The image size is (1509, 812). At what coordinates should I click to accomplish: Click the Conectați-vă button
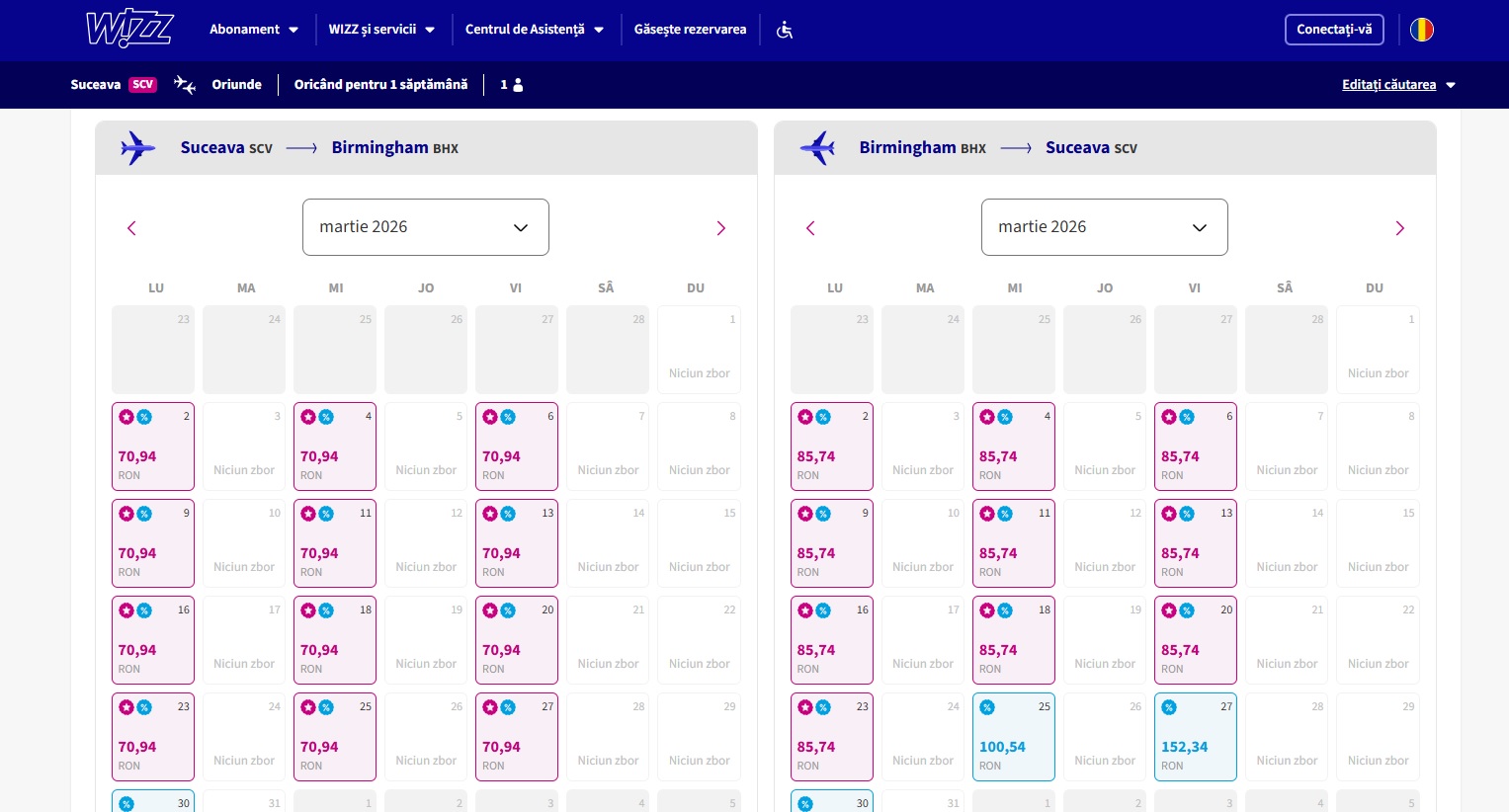pyautogui.click(x=1334, y=30)
